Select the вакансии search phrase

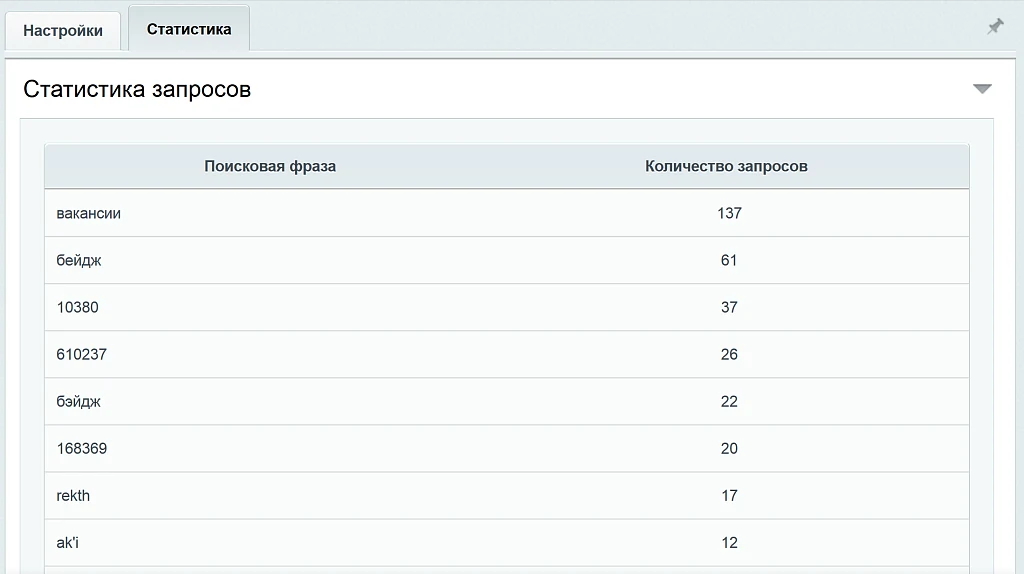[88, 214]
